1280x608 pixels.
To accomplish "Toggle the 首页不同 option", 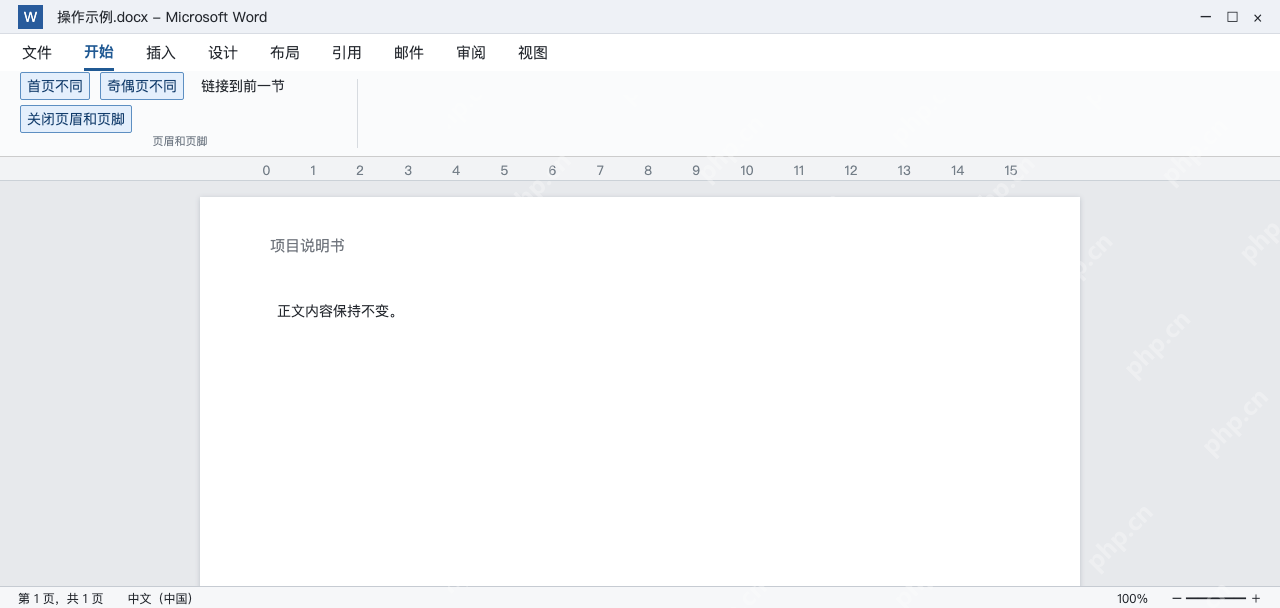I will (55, 86).
